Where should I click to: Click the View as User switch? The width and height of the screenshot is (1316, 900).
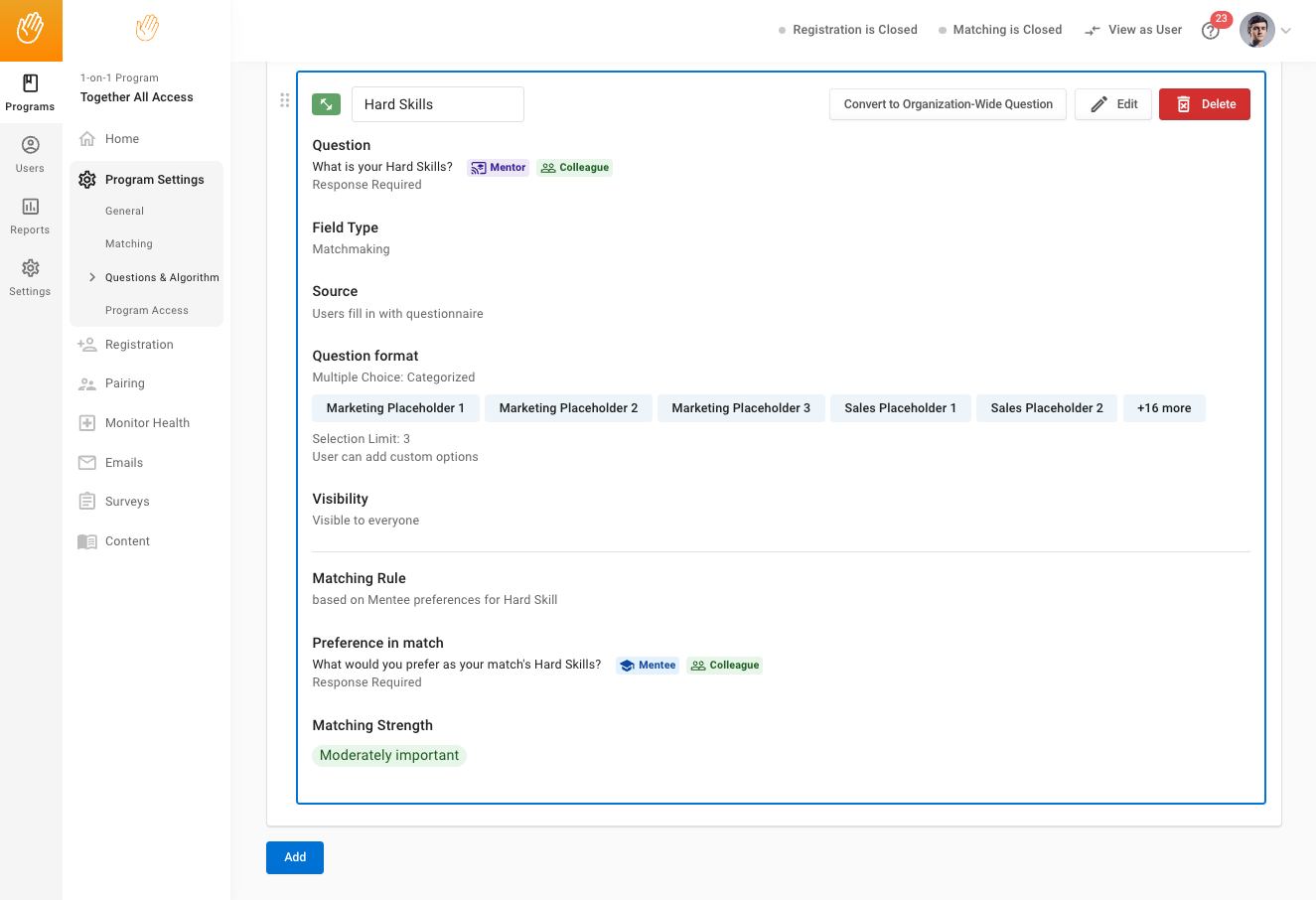[1133, 30]
